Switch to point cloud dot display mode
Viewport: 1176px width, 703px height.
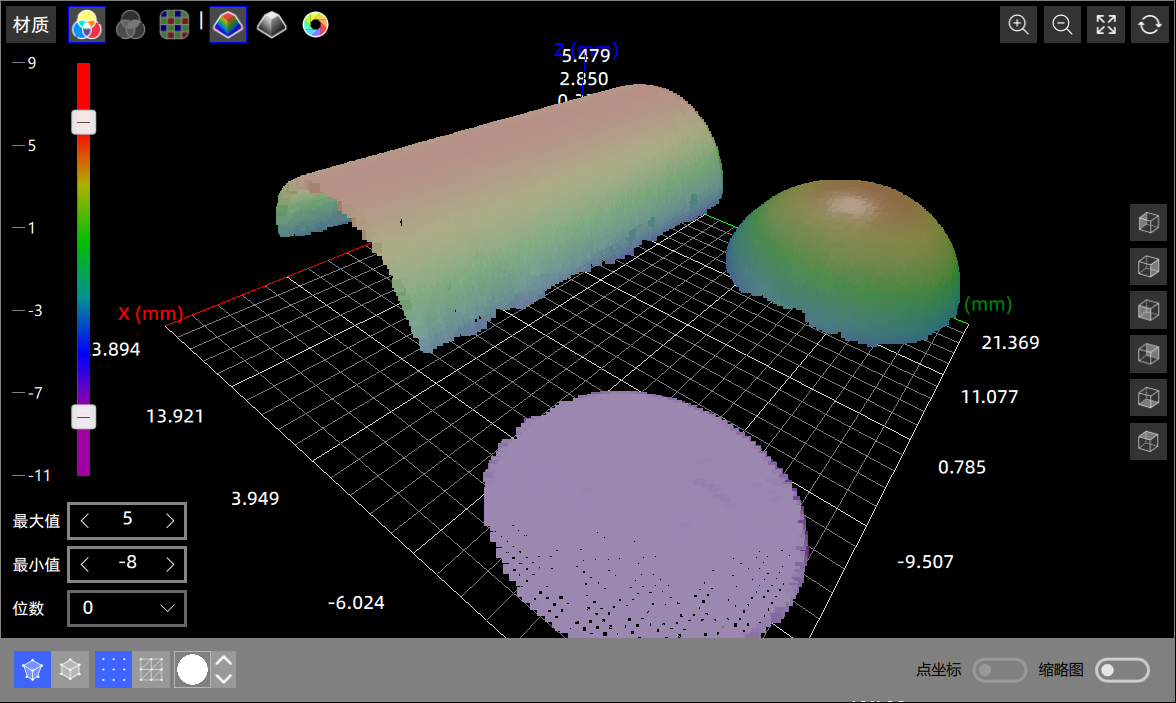[x=113, y=670]
